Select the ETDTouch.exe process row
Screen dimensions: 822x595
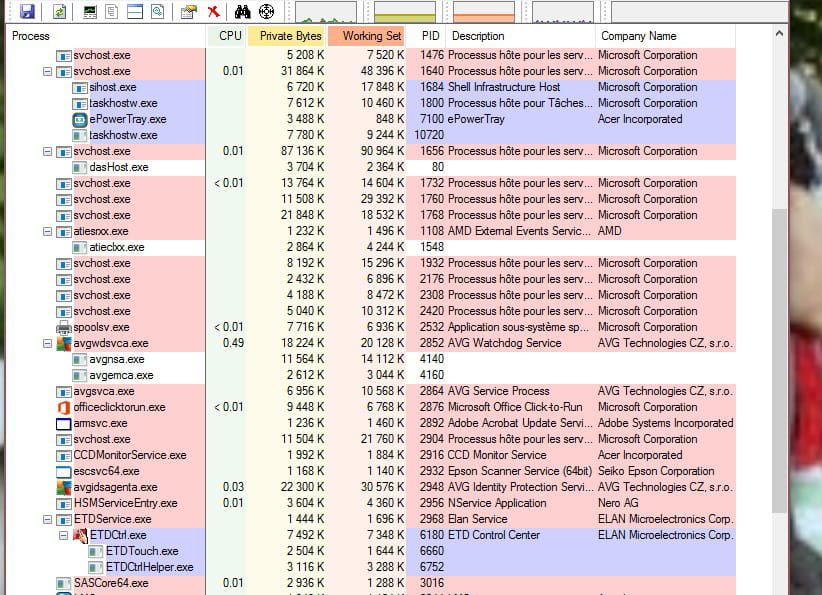point(371,551)
